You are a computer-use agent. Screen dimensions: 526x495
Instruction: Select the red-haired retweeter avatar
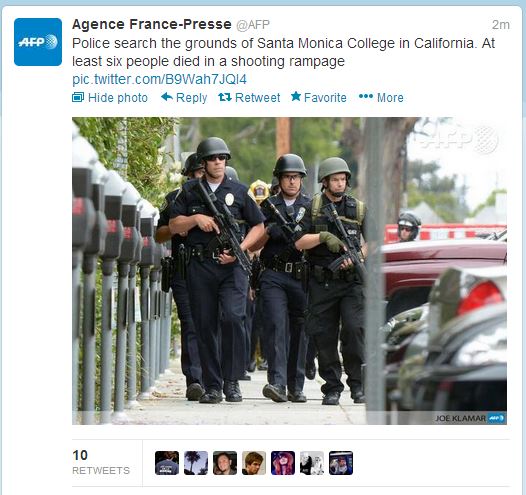(283, 463)
